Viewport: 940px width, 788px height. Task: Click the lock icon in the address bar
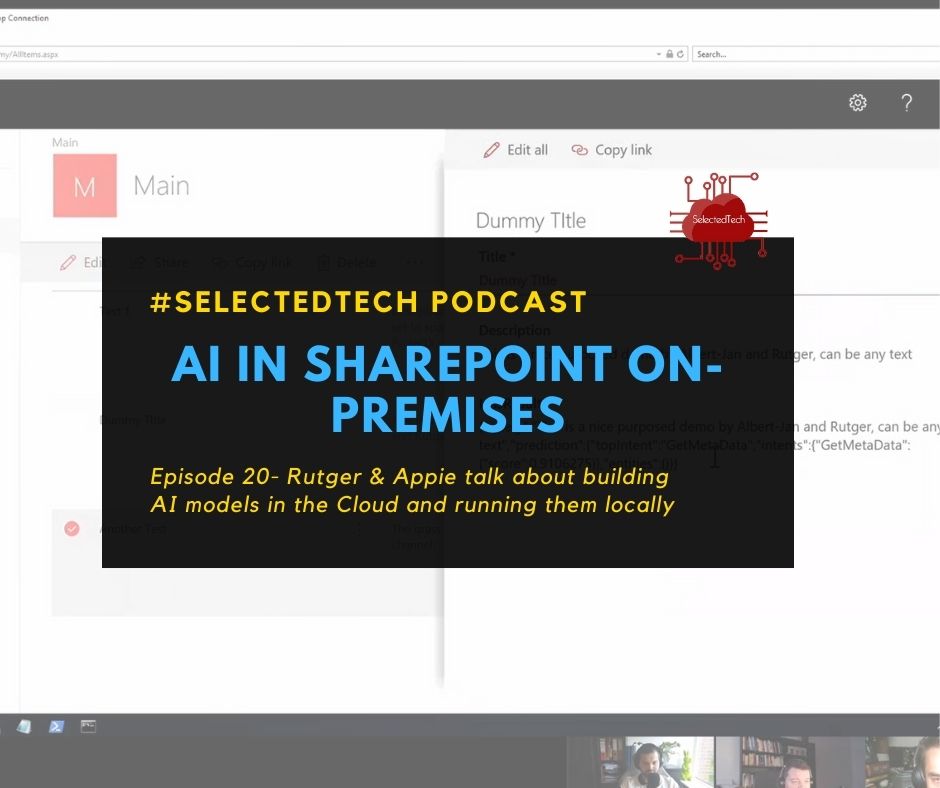[670, 54]
